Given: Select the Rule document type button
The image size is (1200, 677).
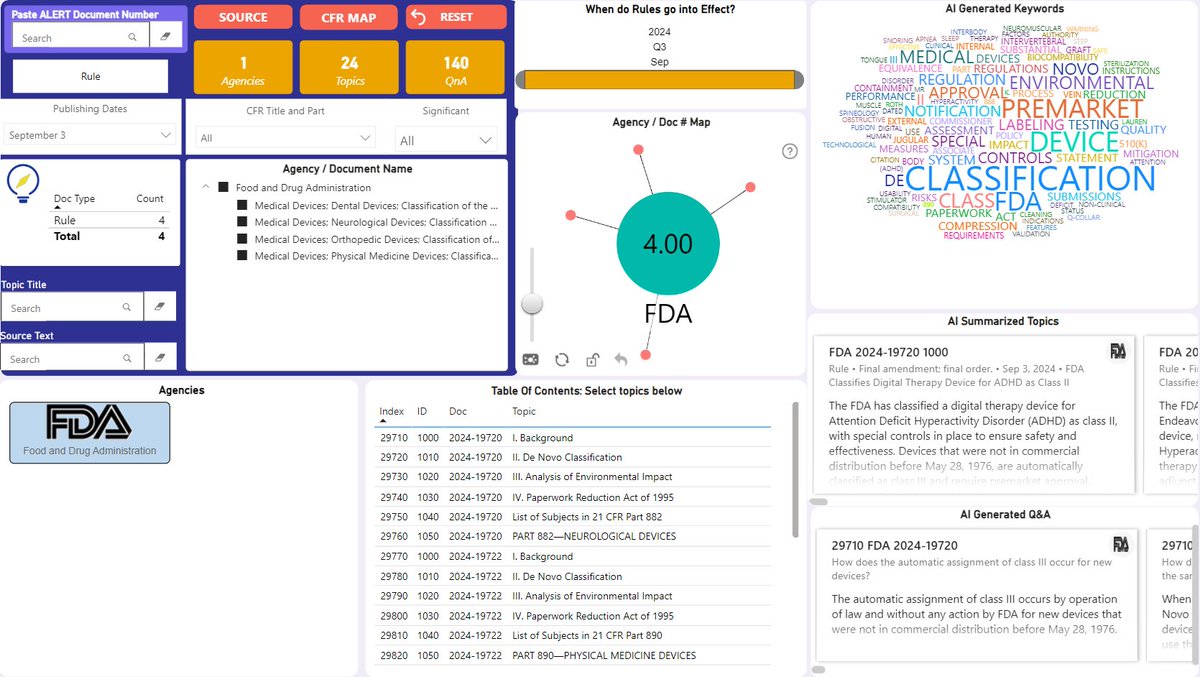Looking at the screenshot, I should tap(90, 76).
